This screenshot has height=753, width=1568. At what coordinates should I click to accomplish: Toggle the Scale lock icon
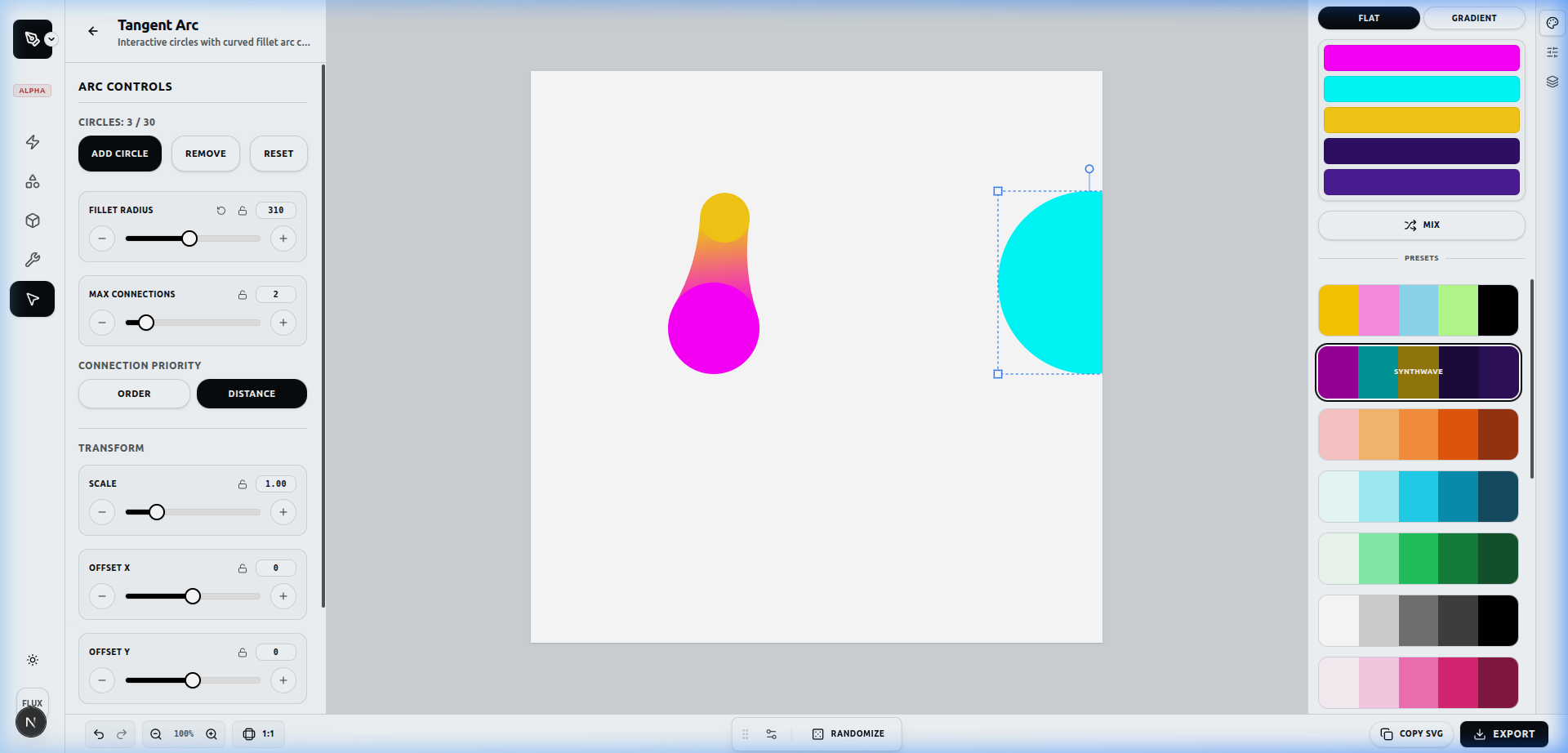click(243, 484)
